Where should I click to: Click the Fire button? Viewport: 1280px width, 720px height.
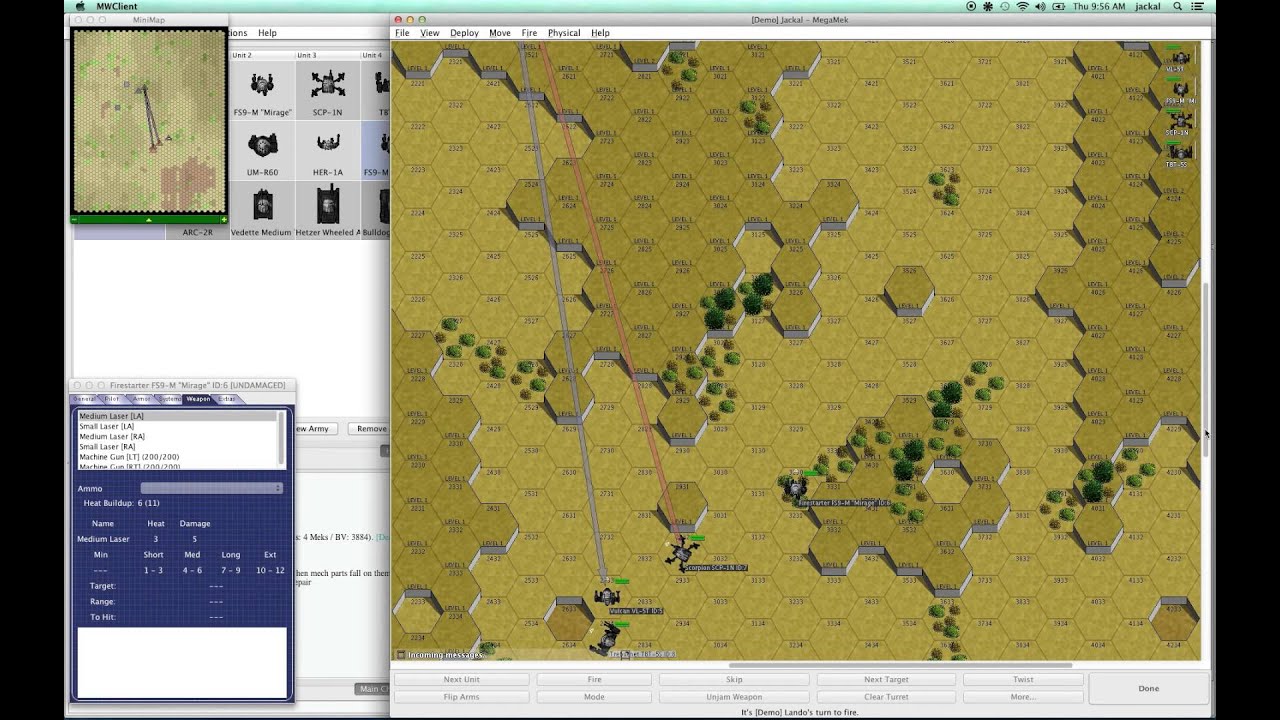click(x=595, y=679)
